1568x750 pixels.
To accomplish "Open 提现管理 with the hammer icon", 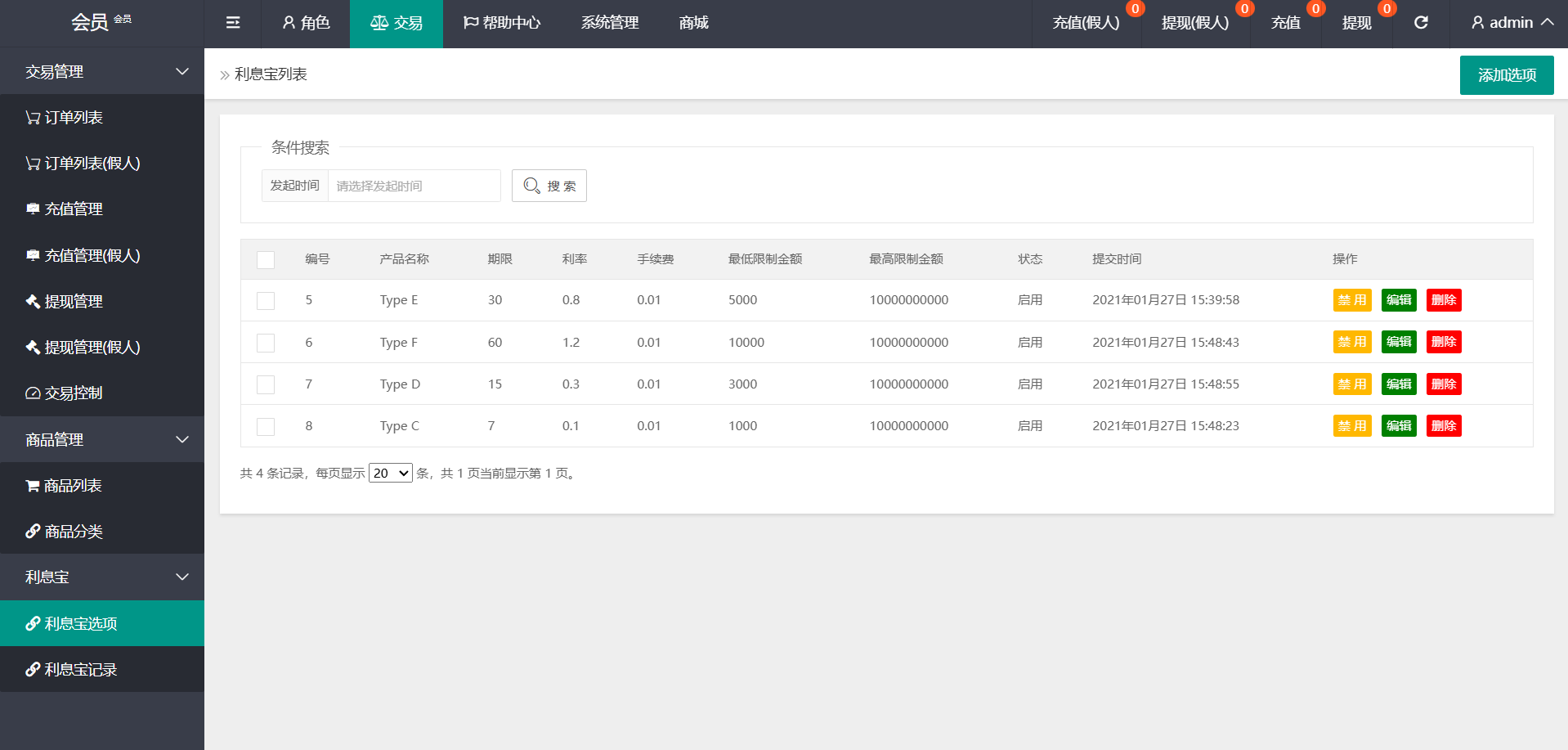I will pyautogui.click(x=74, y=302).
